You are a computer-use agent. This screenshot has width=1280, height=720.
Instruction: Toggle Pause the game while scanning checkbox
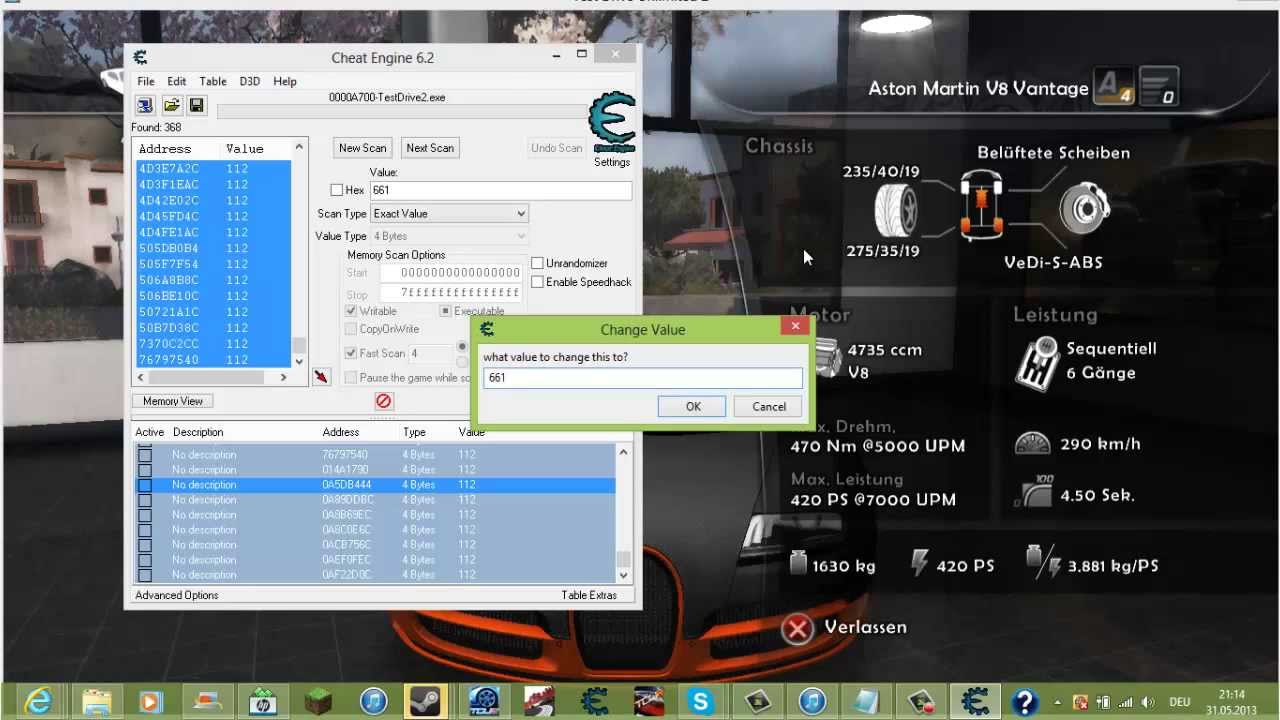click(351, 378)
